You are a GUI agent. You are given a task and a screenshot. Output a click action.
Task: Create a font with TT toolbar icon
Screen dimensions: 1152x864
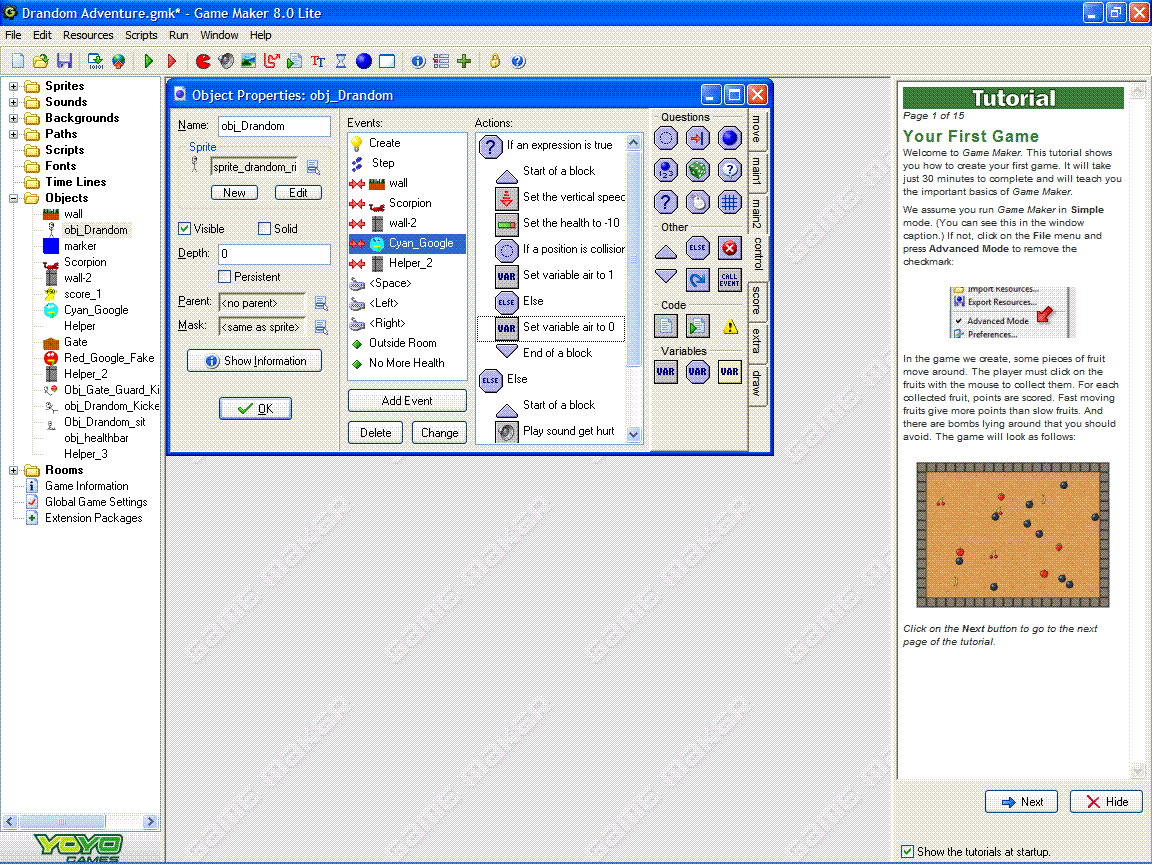(x=318, y=61)
